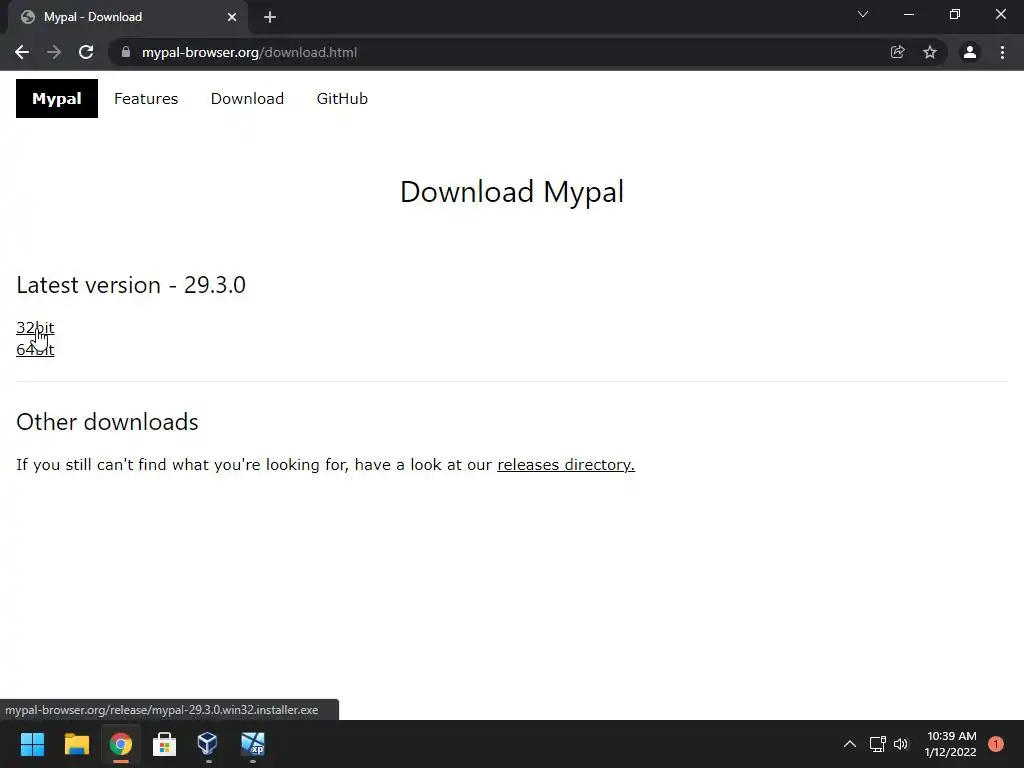This screenshot has height=768, width=1024.
Task: Restore down the Chrome window
Action: point(955,14)
